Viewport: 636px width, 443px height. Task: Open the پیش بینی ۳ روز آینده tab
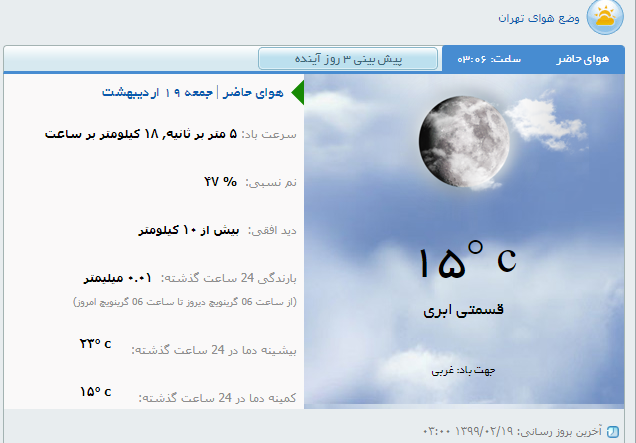[x=348, y=59]
